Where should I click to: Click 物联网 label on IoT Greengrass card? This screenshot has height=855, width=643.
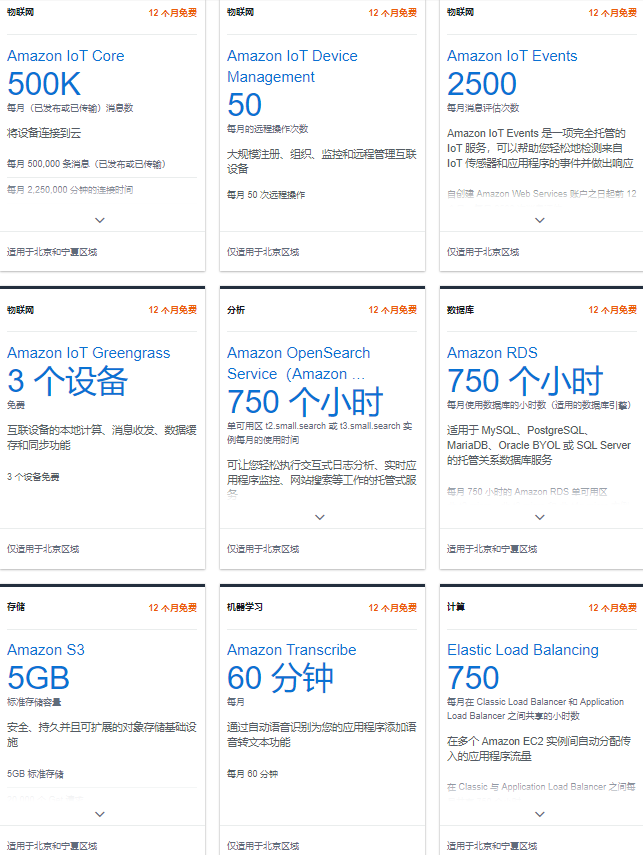tap(20, 310)
